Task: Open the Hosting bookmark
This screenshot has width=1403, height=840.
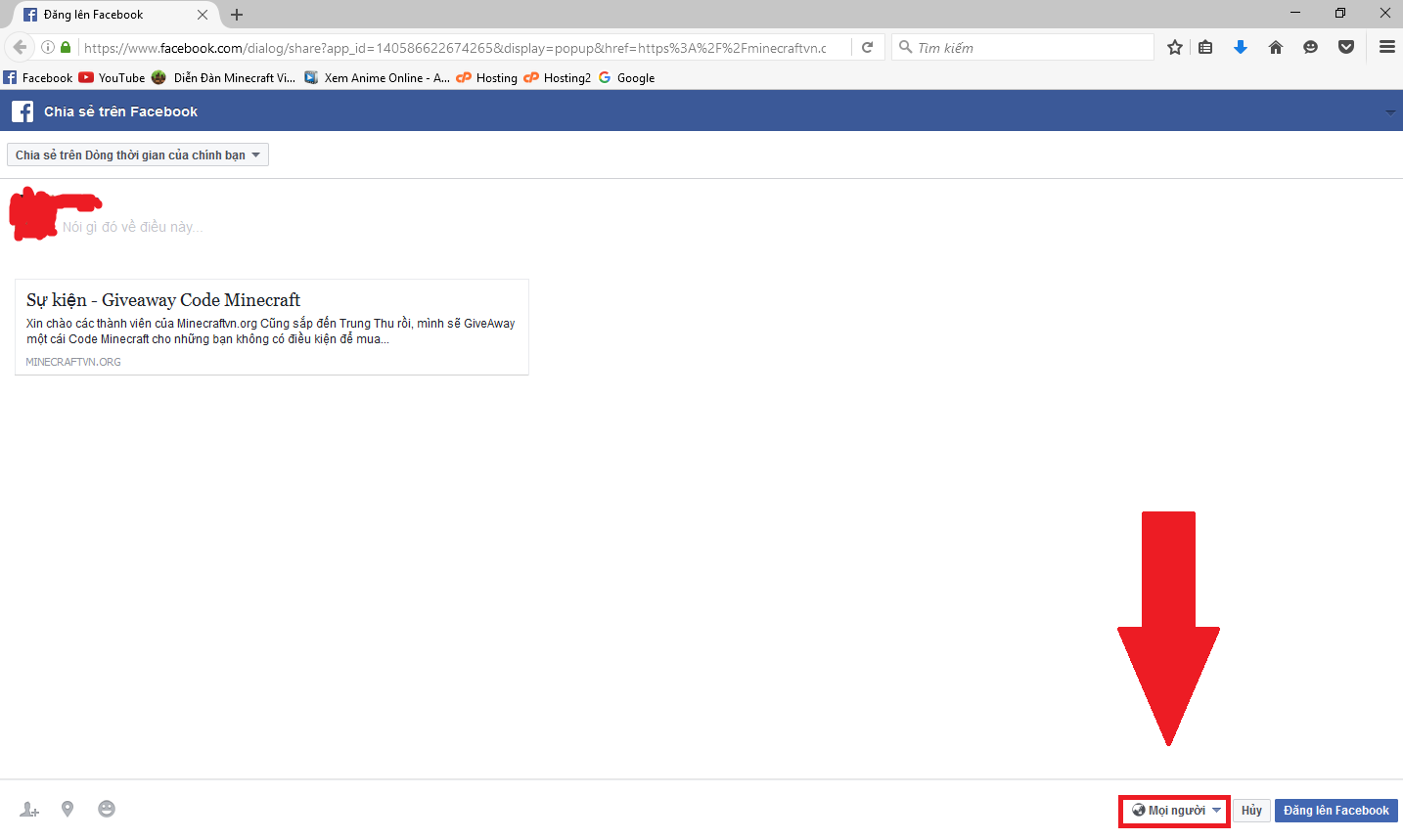Action: (487, 78)
